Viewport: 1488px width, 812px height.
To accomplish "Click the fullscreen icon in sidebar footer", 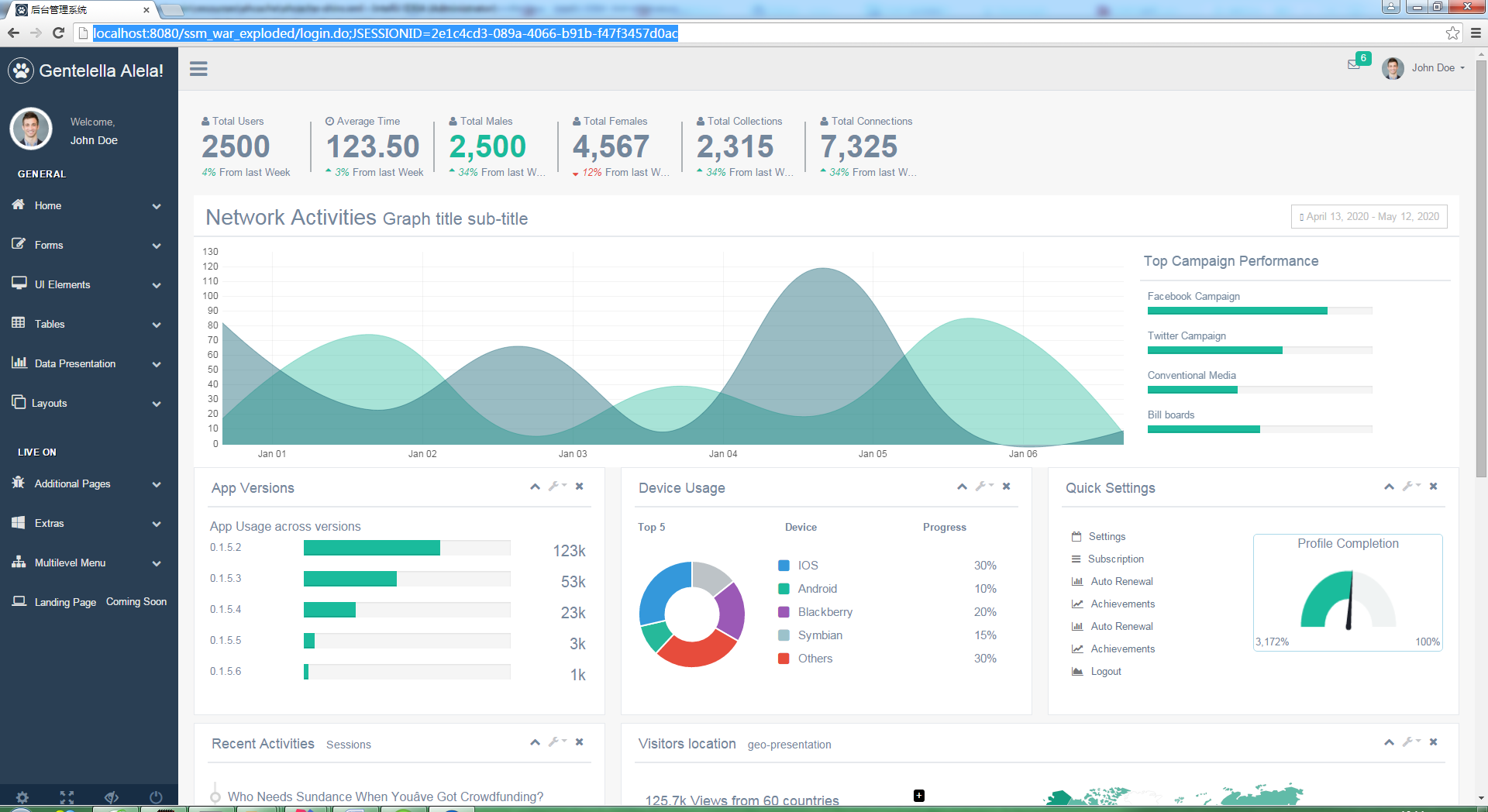I will [67, 797].
